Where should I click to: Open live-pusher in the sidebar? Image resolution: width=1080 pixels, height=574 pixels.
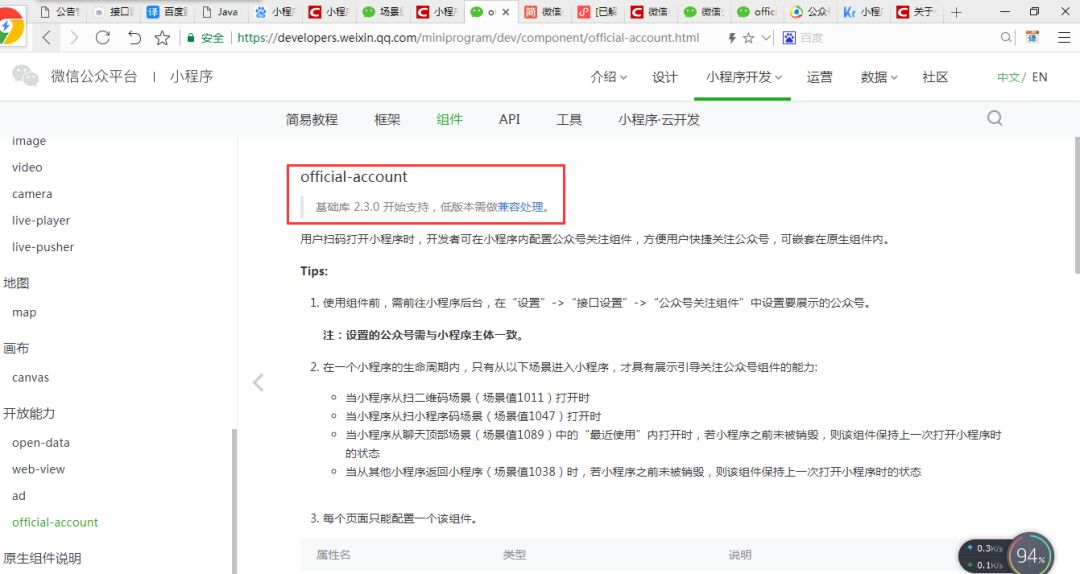[43, 247]
